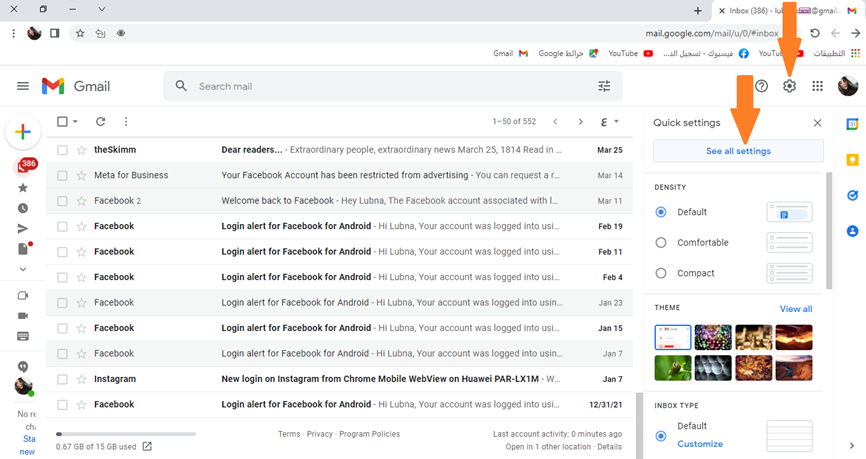The width and height of the screenshot is (866, 459).
Task: Click View all themes link
Action: [x=796, y=309]
